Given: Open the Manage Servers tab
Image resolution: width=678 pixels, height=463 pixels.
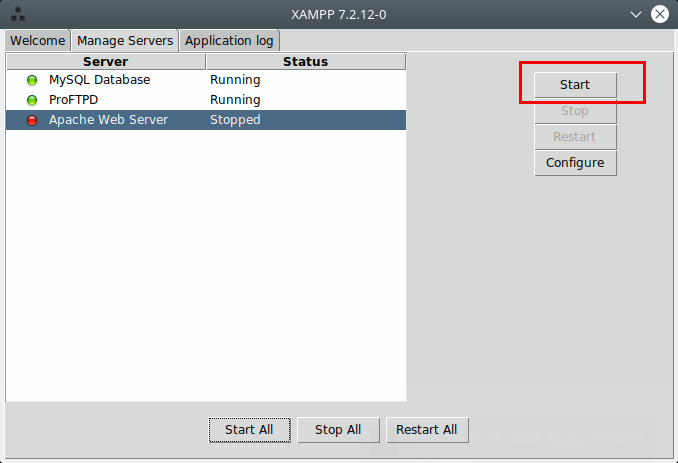Looking at the screenshot, I should tap(125, 41).
